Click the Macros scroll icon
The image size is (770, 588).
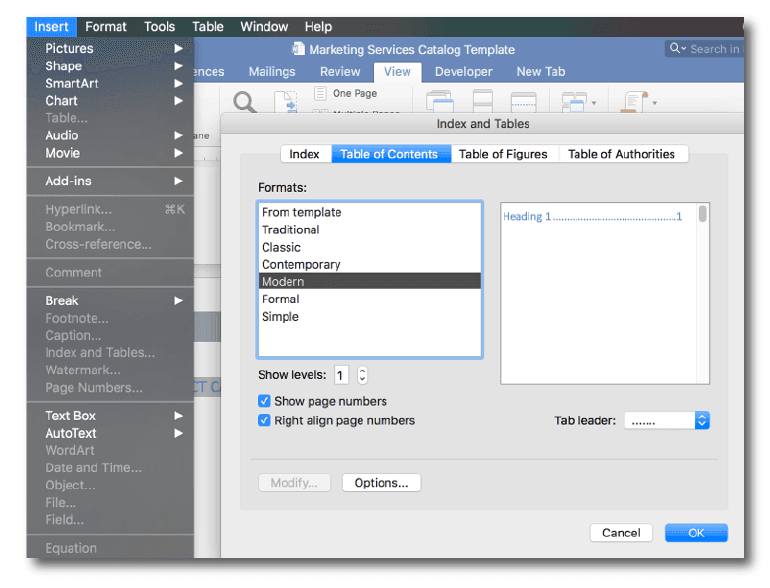[634, 102]
